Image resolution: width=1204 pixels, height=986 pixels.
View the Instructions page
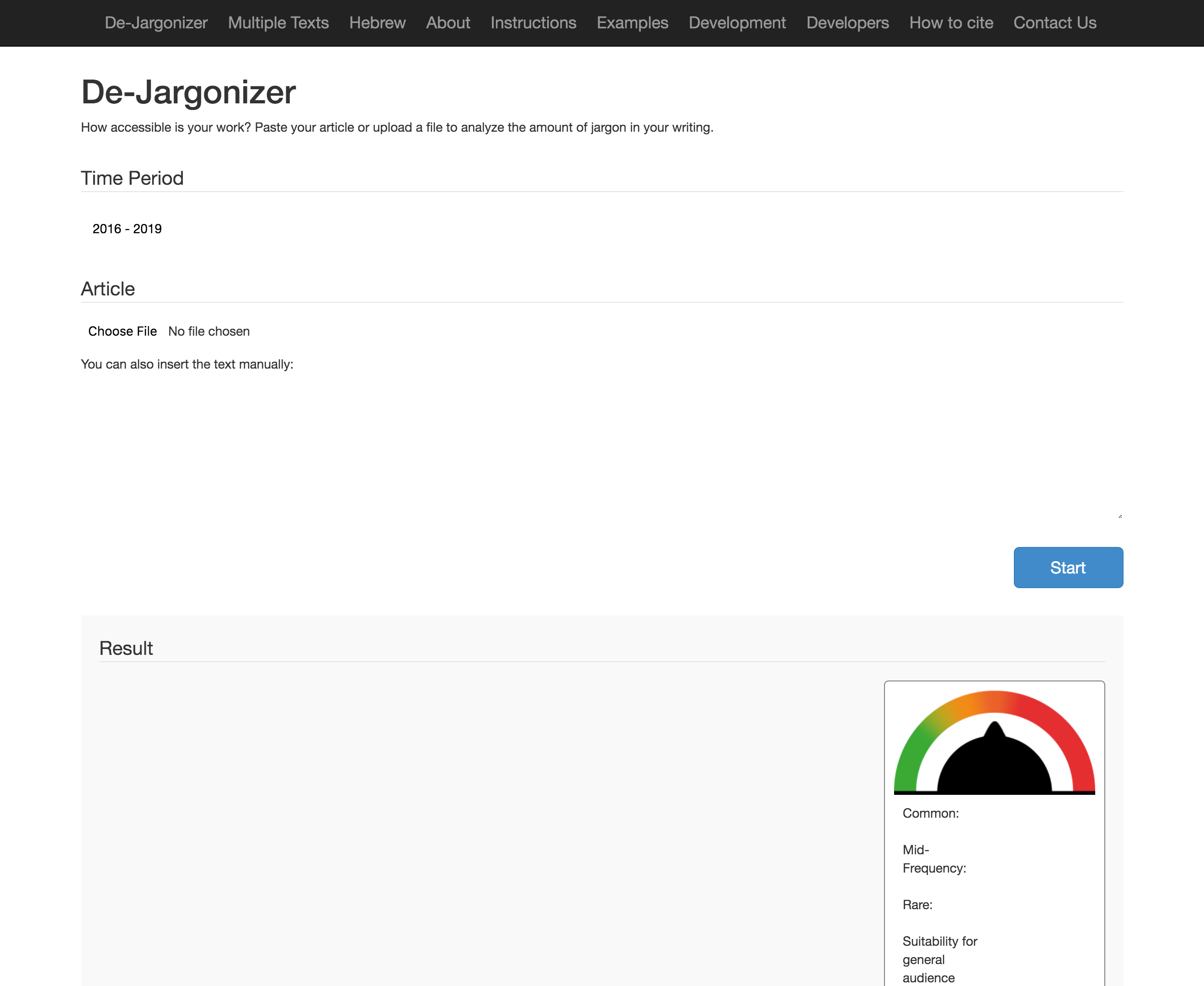(533, 23)
